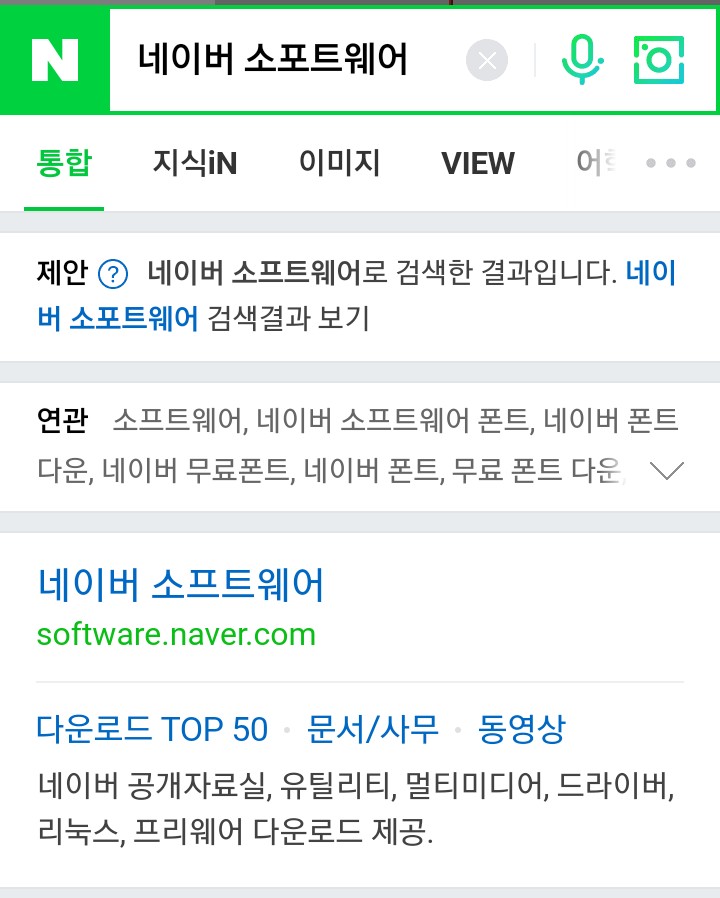Show the 제안 help question-mark icon
Screen dimensions: 720x898
(x=113, y=274)
